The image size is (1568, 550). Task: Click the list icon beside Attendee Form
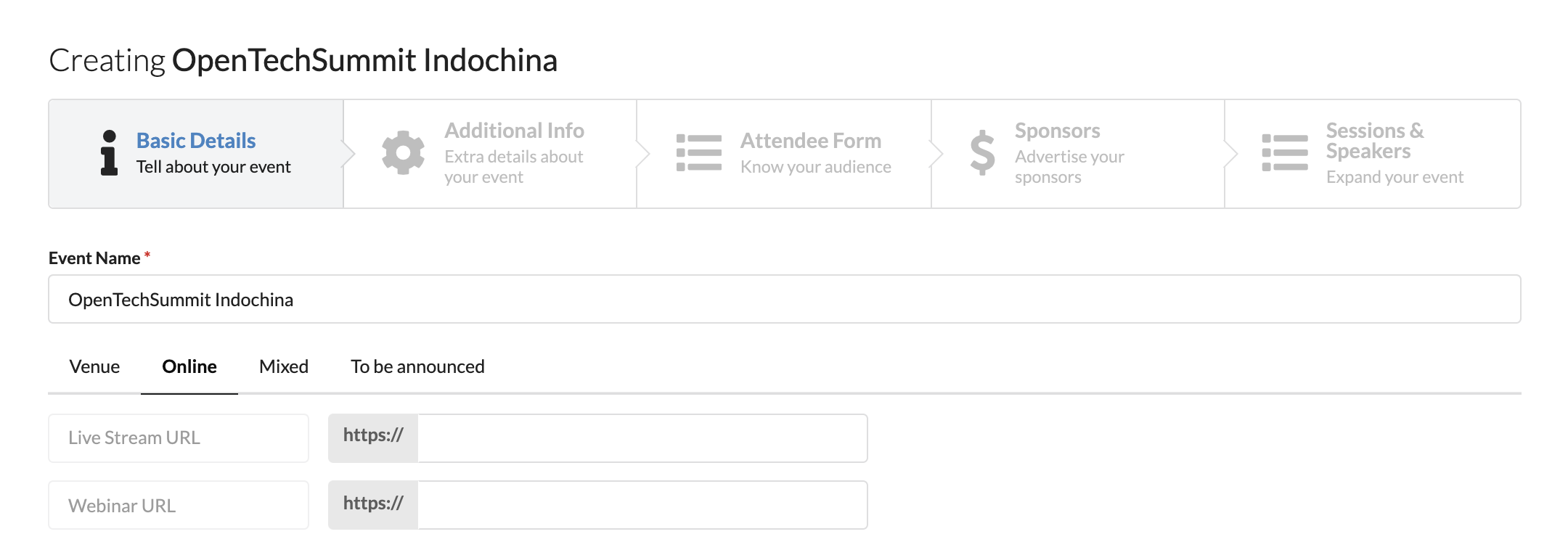[x=699, y=152]
